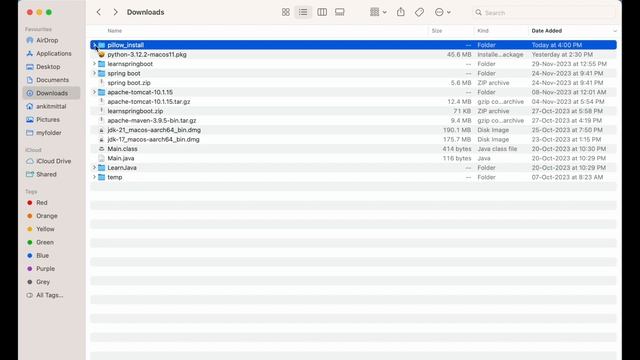
Task: Click the Search field
Action: [544, 13]
